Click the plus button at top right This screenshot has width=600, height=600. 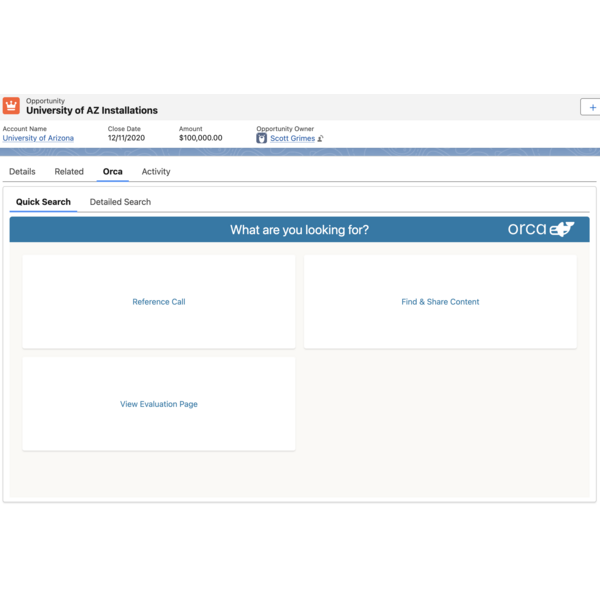click(591, 108)
